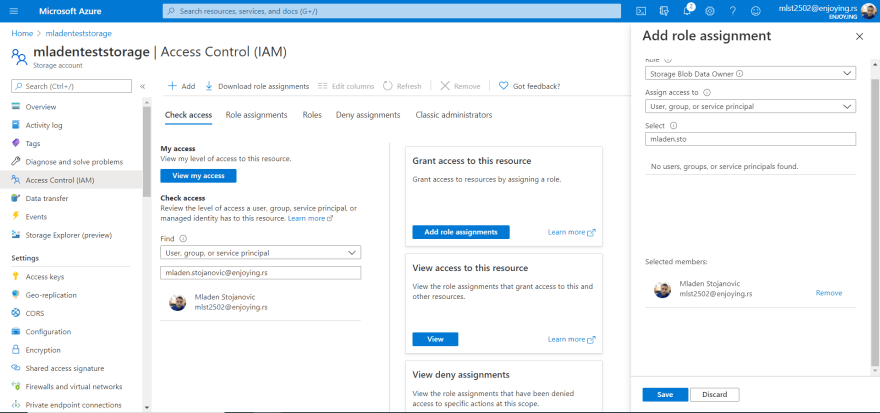Open the Role dropdown Storage Blob Data Owner
The image size is (880, 413).
point(750,73)
